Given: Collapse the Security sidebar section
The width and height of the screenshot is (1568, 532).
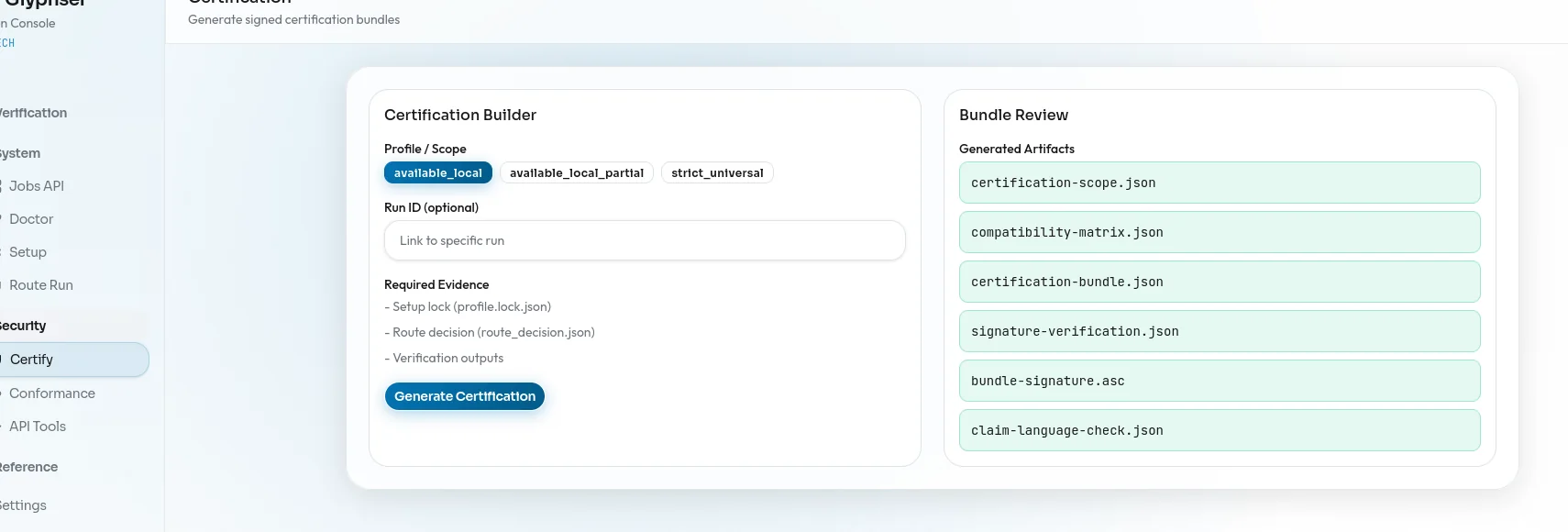Looking at the screenshot, I should 22,325.
